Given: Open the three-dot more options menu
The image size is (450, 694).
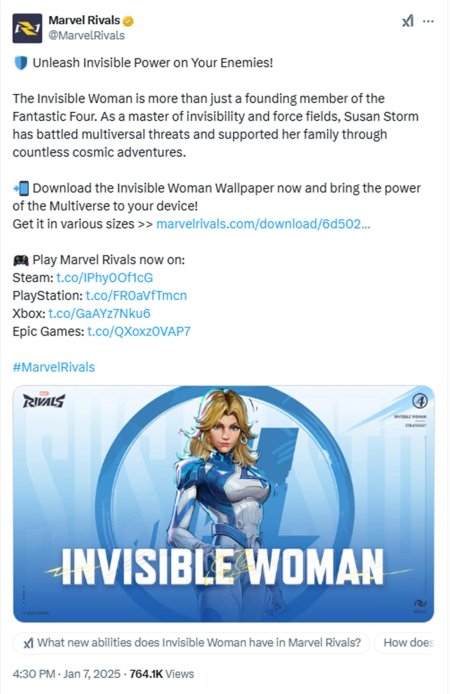Looking at the screenshot, I should (428, 21).
